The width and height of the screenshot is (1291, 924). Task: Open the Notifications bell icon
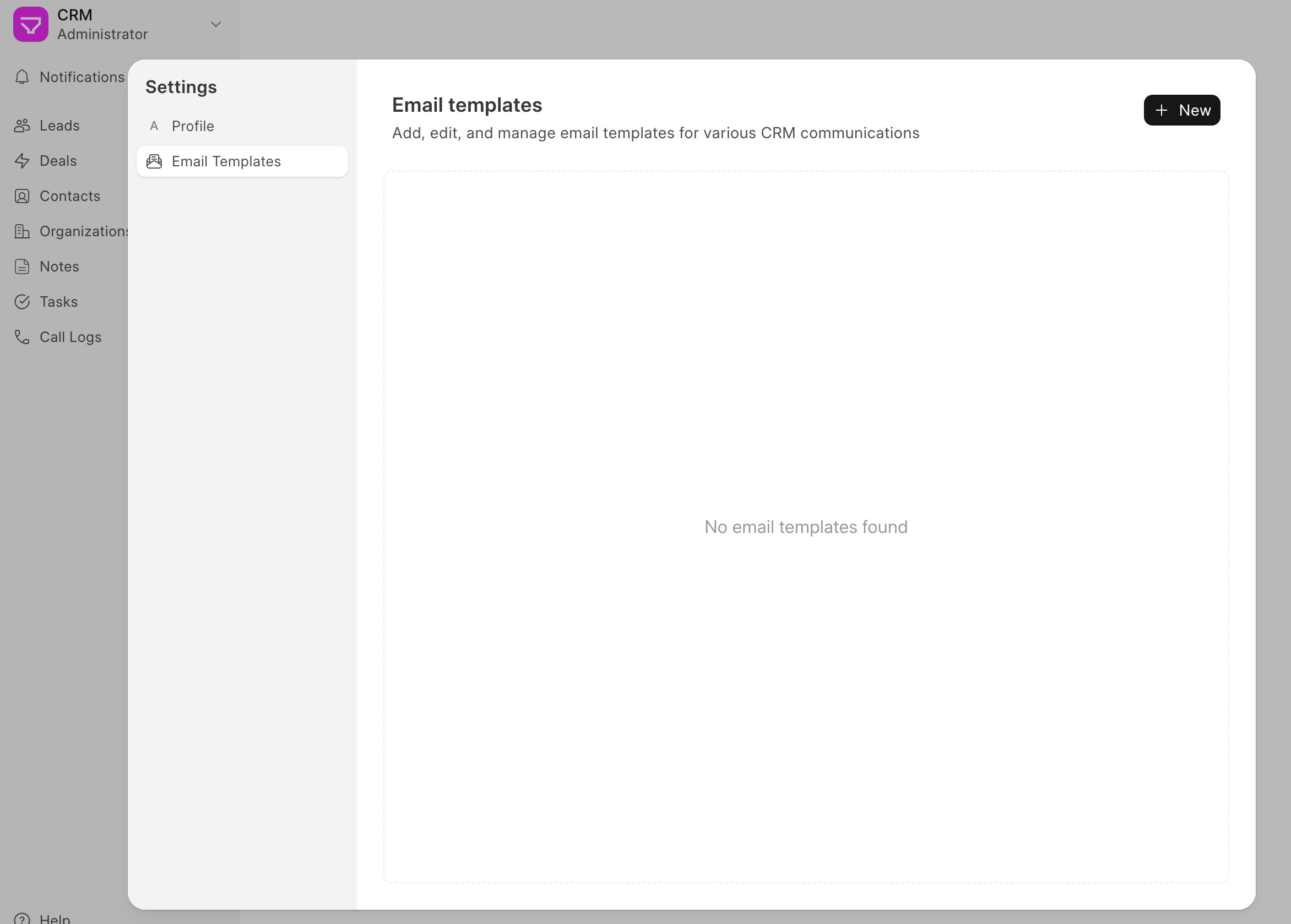(22, 77)
